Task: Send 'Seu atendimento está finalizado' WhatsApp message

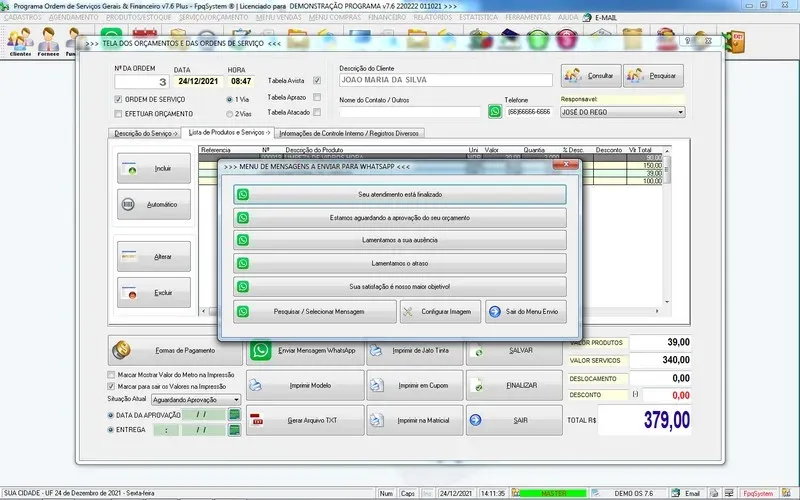Action: (400, 194)
